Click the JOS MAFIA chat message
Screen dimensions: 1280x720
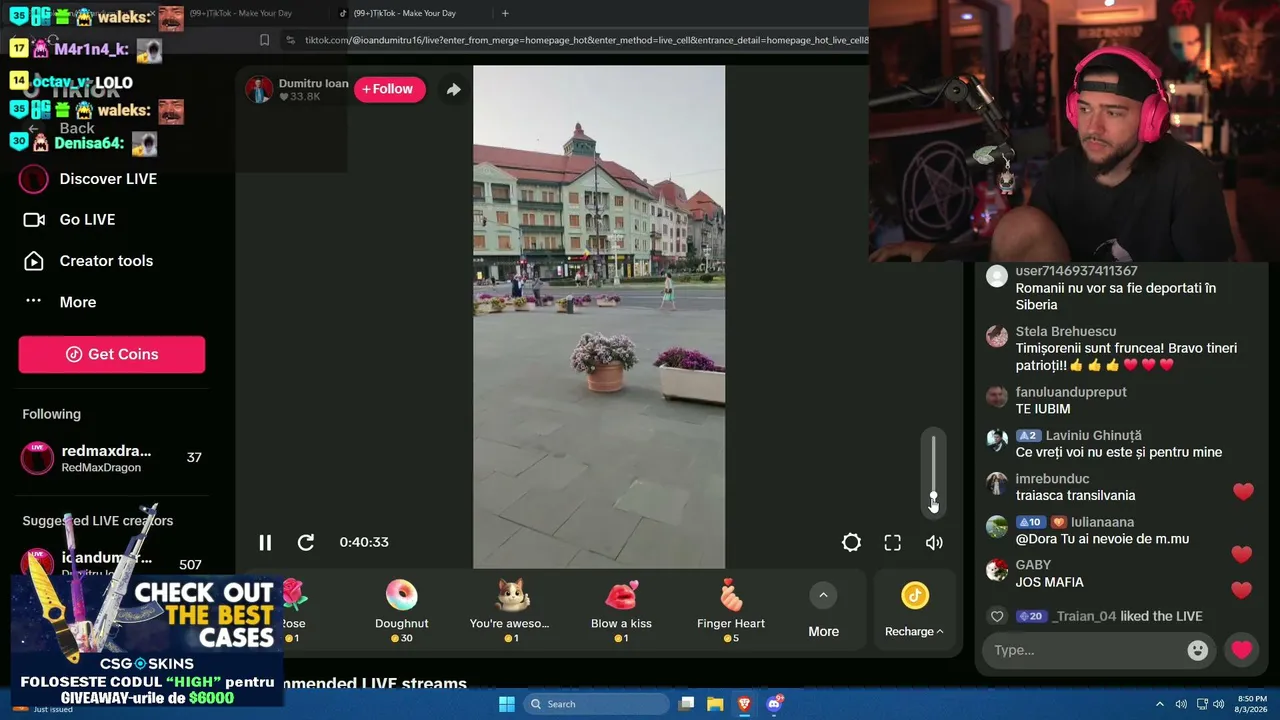point(1050,582)
